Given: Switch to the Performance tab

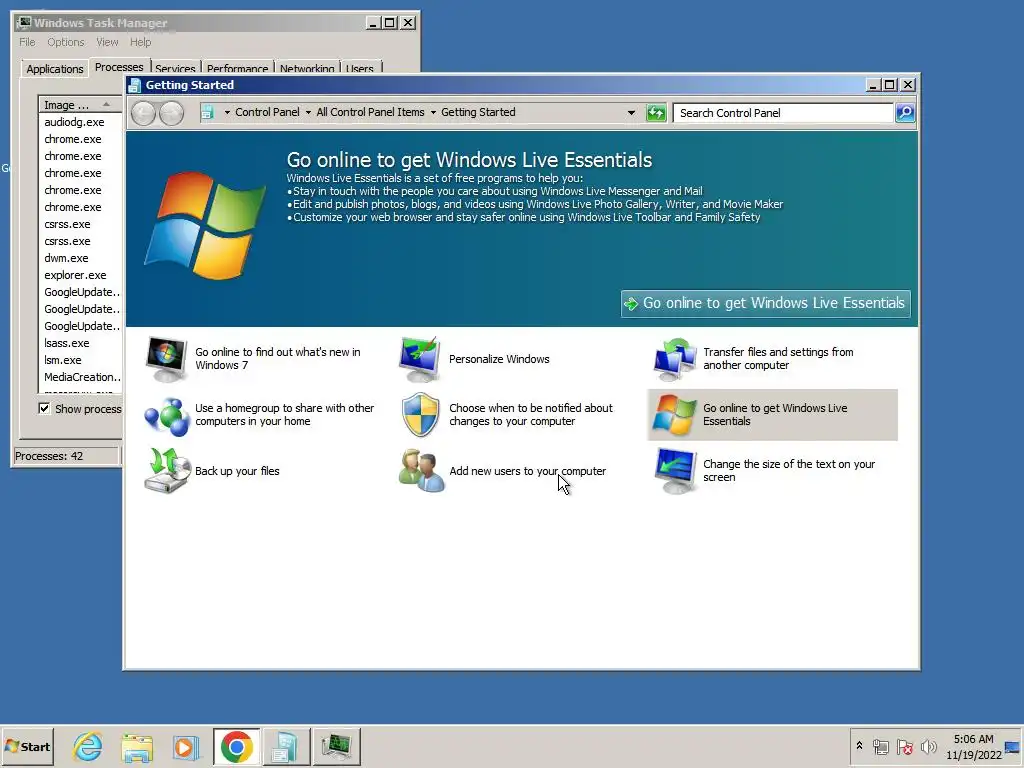Looking at the screenshot, I should pyautogui.click(x=238, y=68).
